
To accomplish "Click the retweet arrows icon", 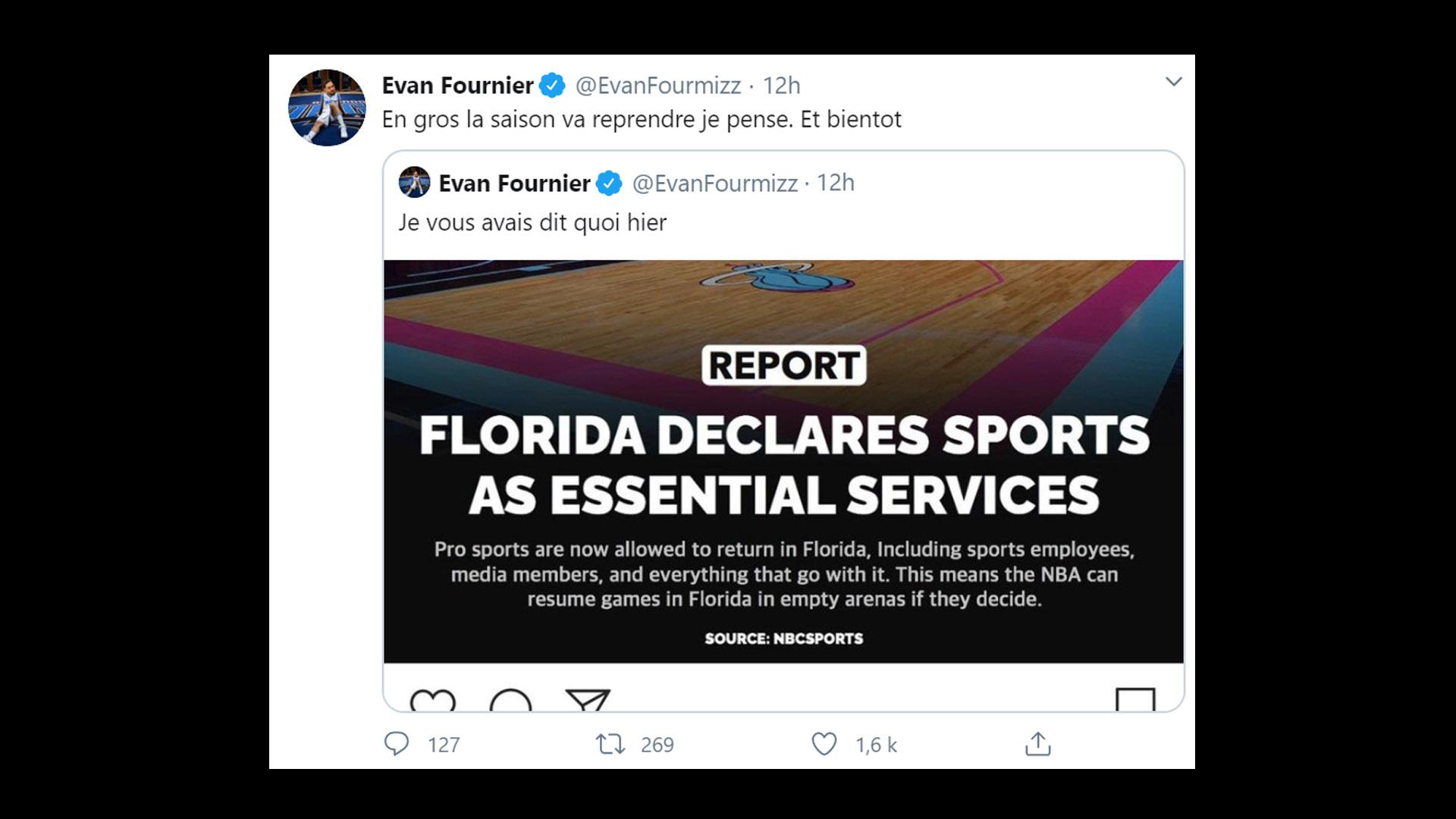I will point(610,744).
